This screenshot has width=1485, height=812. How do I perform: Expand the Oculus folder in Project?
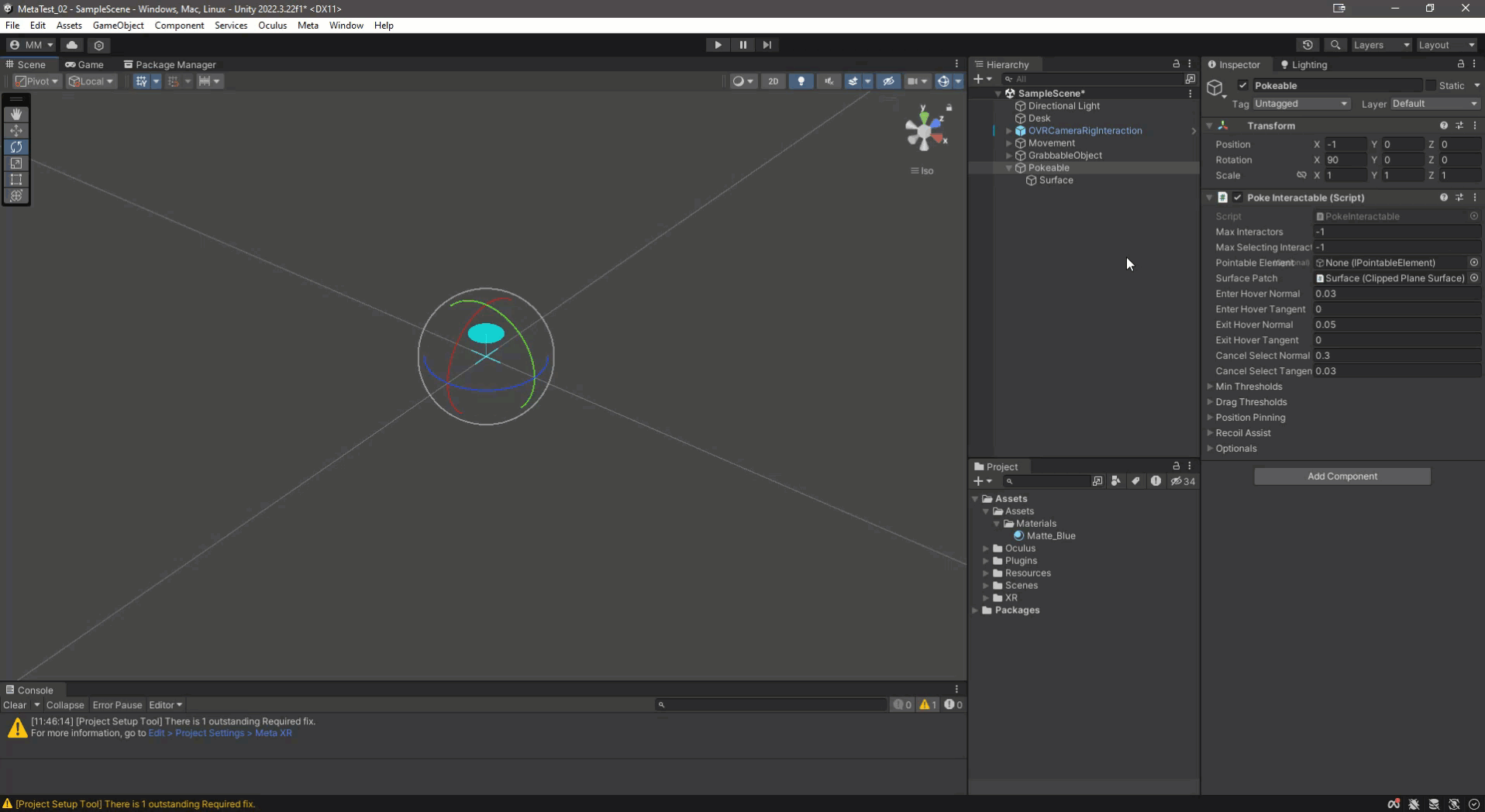(986, 549)
